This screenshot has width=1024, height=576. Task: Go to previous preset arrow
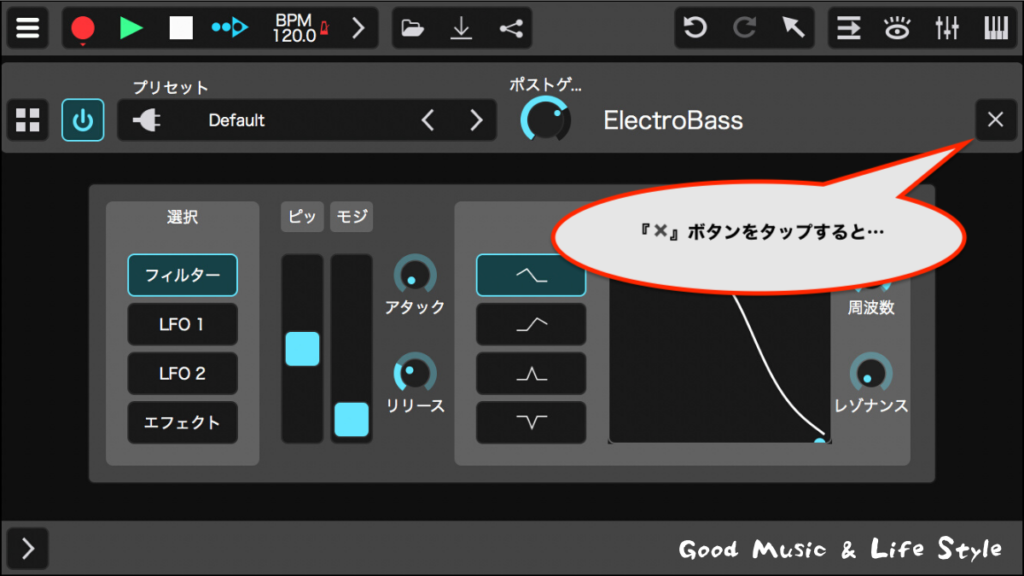coord(428,120)
